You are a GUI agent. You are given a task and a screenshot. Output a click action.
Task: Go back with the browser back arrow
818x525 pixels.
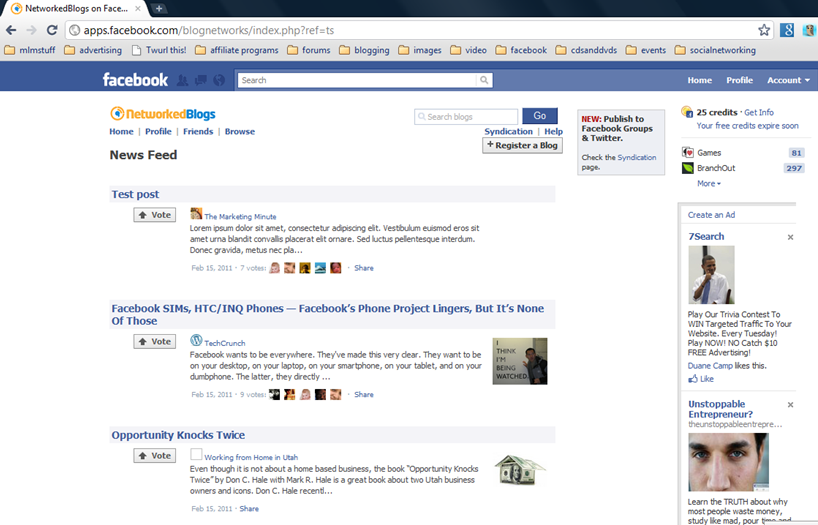(x=11, y=30)
